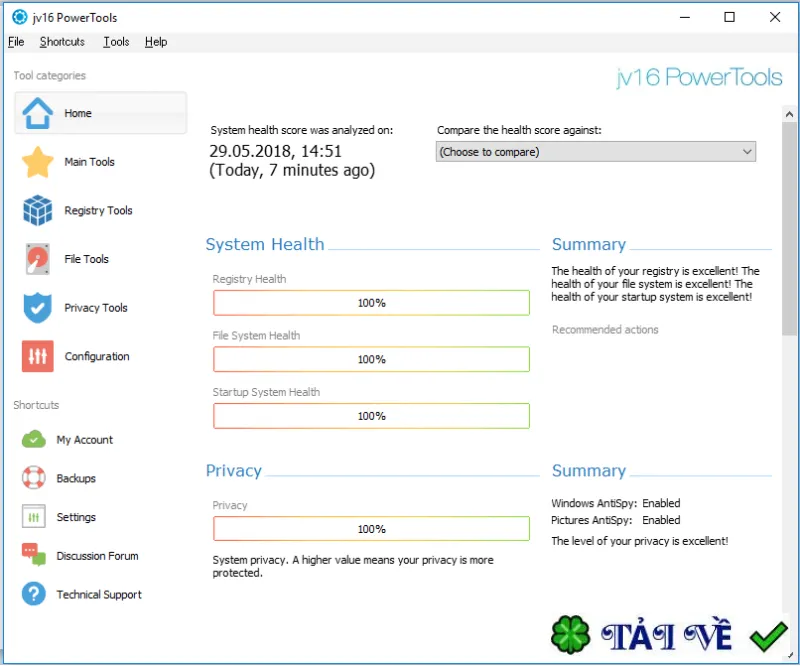Click the vertical scrollbar up arrow
Viewport: 800px width, 666px height.
coord(789,114)
